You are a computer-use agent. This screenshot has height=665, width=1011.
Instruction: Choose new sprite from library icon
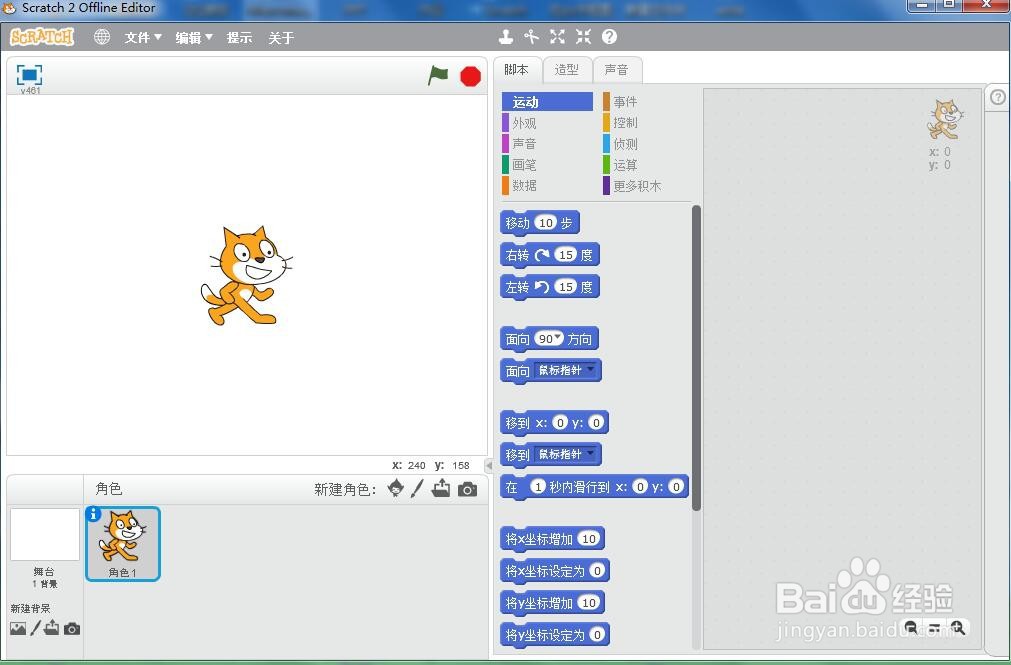[x=395, y=488]
